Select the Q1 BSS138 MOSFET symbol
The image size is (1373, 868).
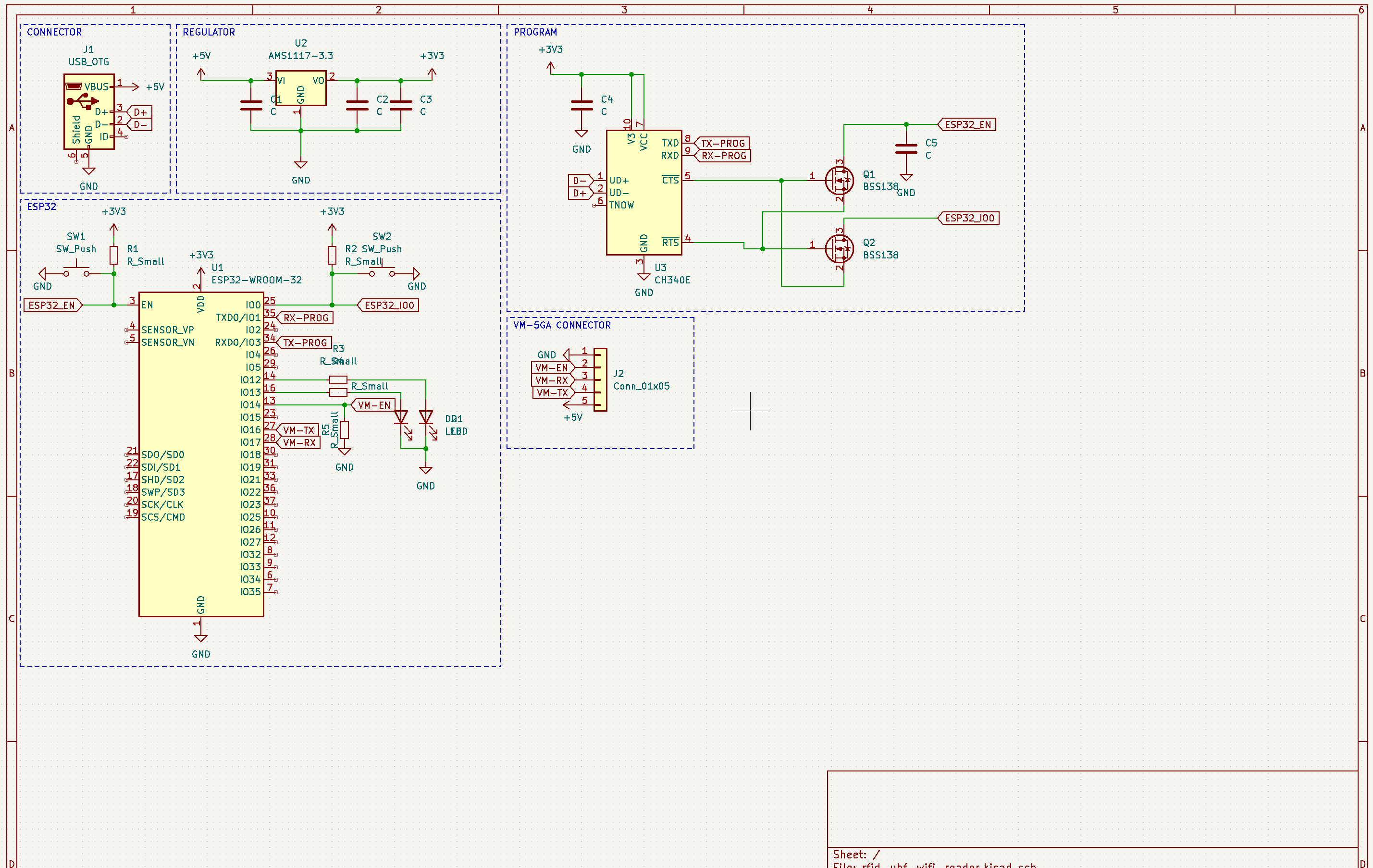(x=839, y=181)
